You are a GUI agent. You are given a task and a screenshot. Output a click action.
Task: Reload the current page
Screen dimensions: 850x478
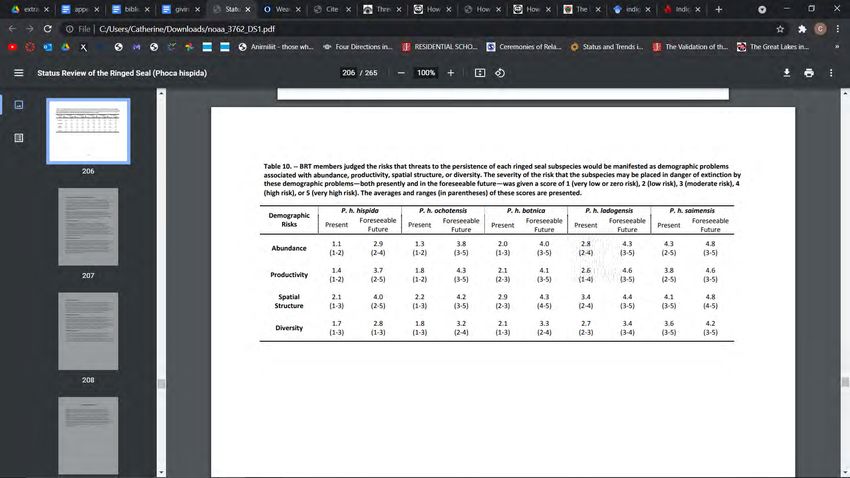pyautogui.click(x=47, y=29)
